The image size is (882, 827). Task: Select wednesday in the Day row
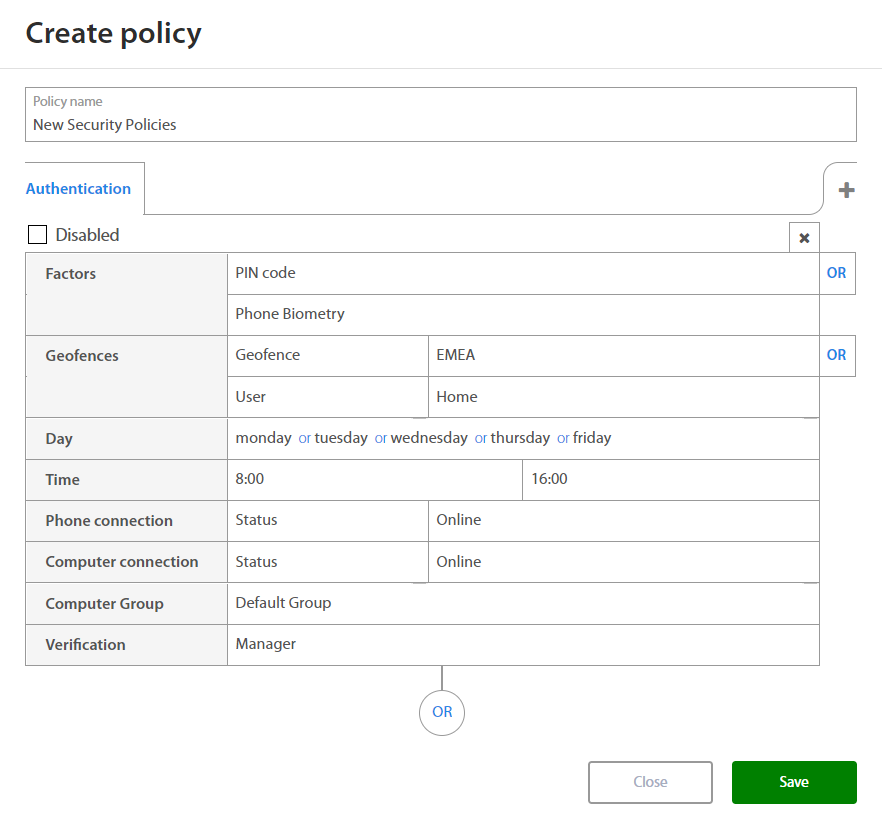tap(429, 438)
